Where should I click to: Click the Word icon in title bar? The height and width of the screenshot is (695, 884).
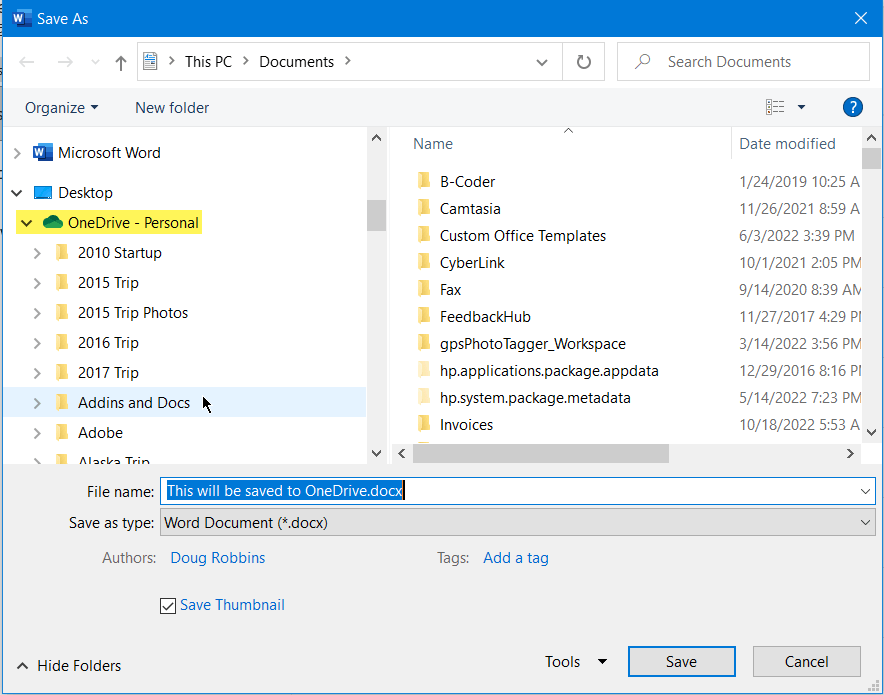click(x=21, y=18)
